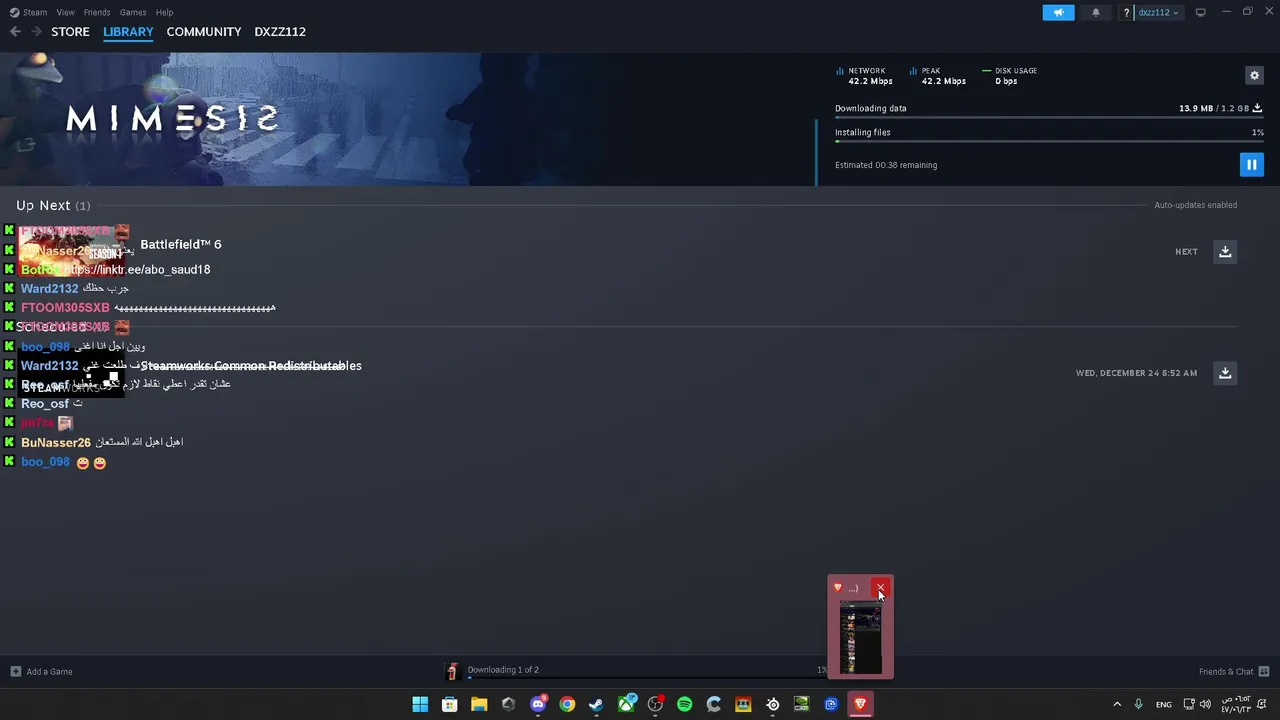The image size is (1280, 720).
Task: Open the taskbar clock and date
Action: coord(1235,704)
